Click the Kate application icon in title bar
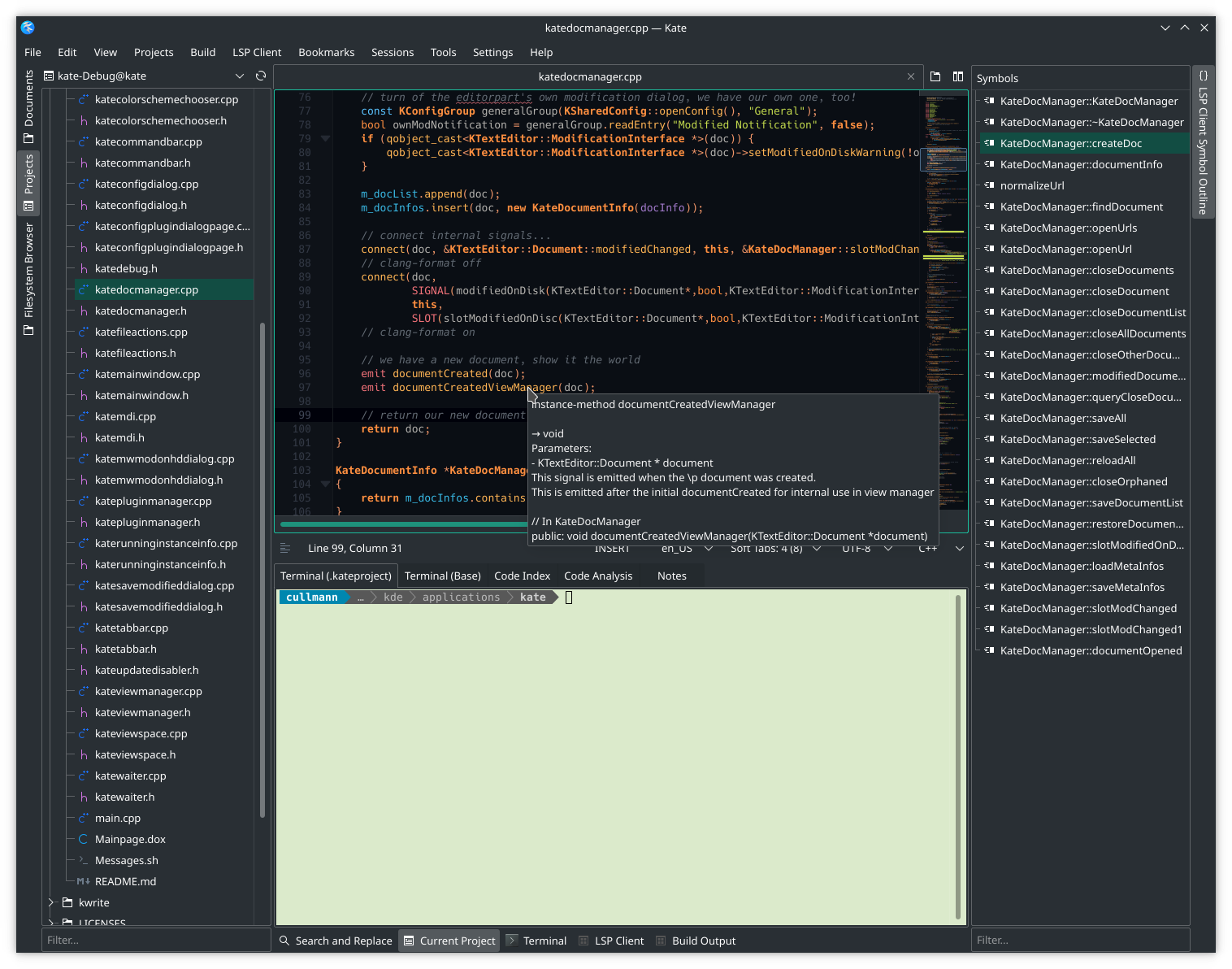1232x969 pixels. 28,28
